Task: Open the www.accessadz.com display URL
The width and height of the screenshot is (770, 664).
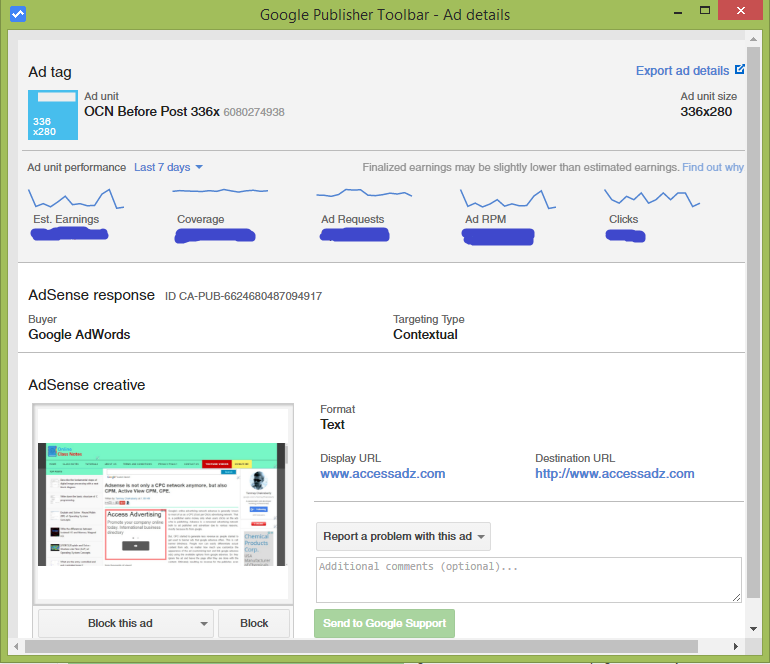Action: click(x=383, y=474)
